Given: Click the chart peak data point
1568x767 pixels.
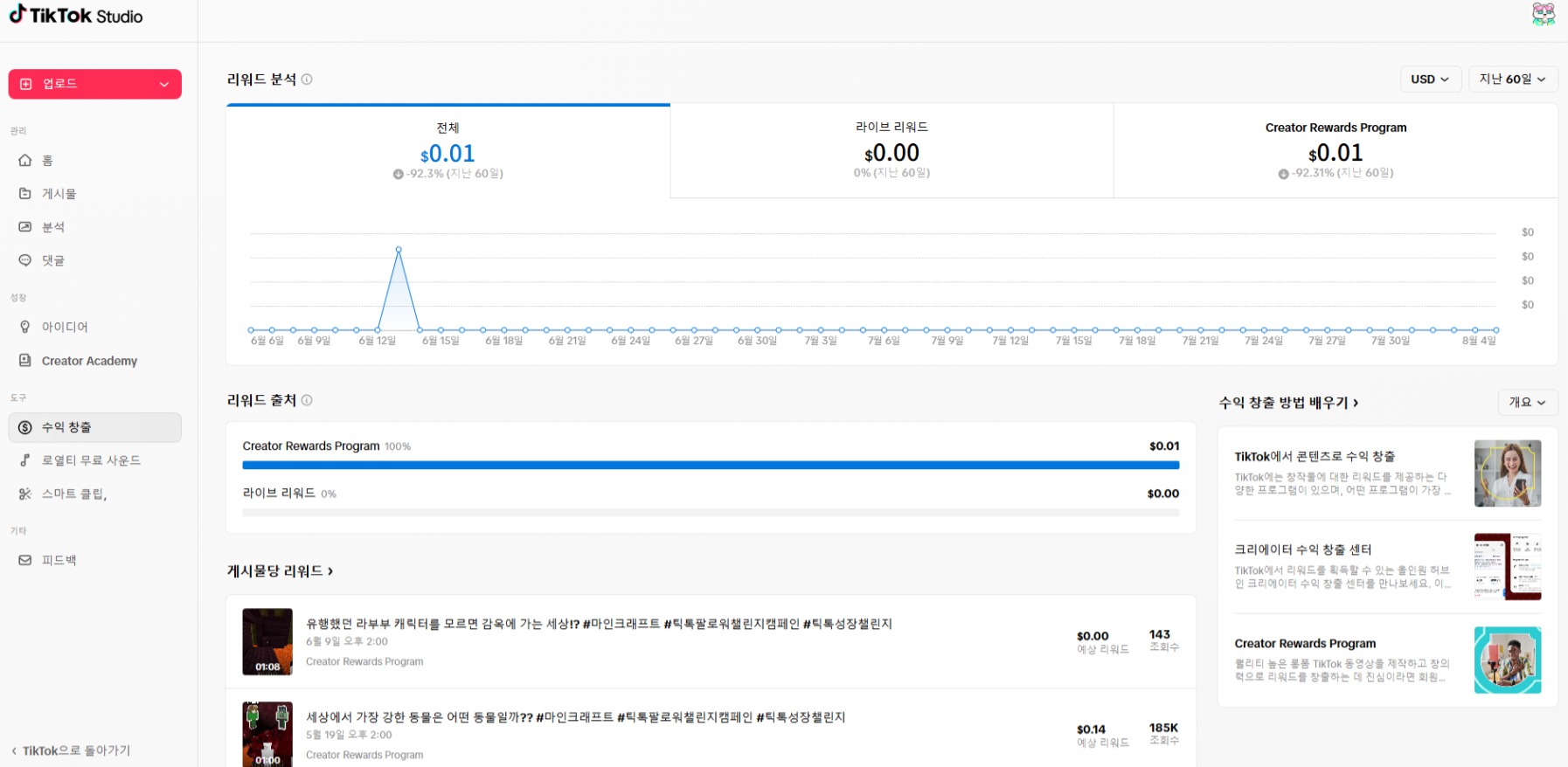Looking at the screenshot, I should 399,250.
